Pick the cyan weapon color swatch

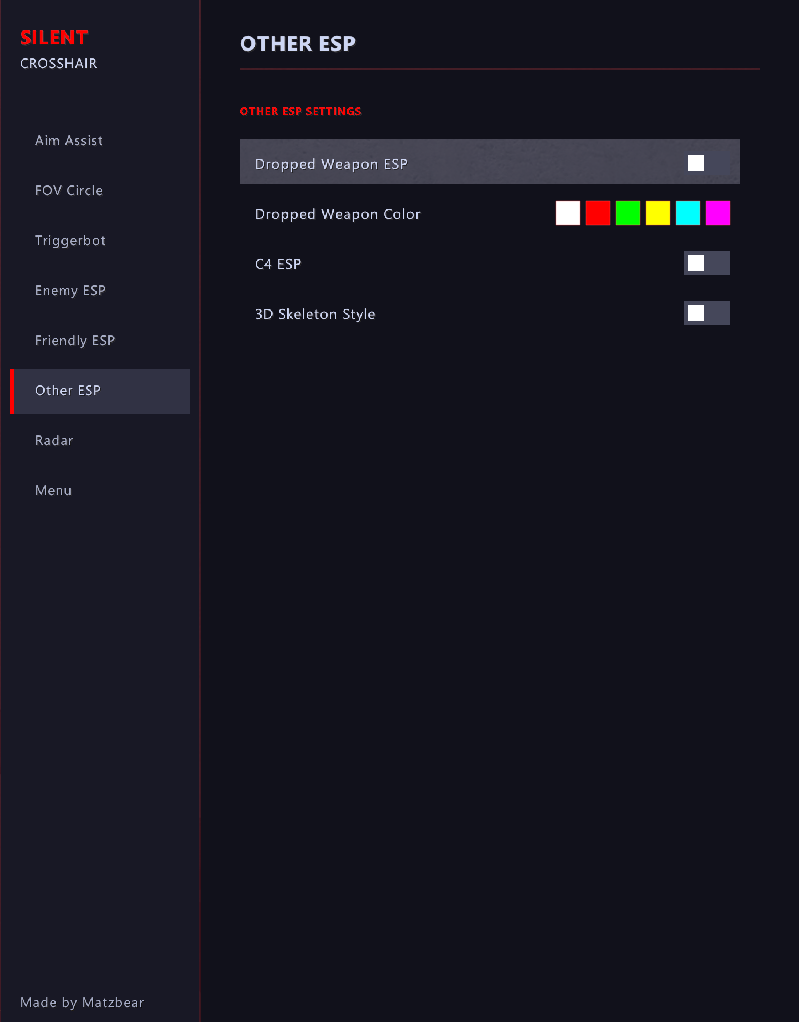688,213
